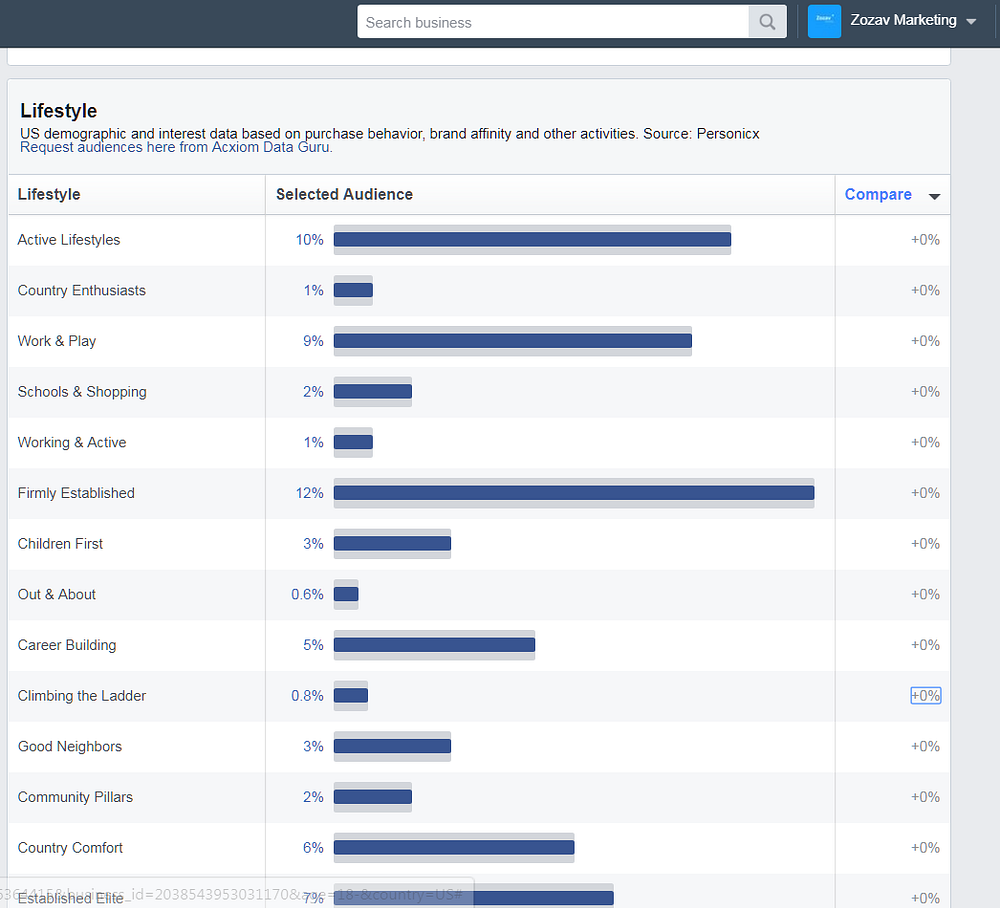This screenshot has height=908, width=1000.
Task: Click the Firmly Established 12% bar
Action: point(574,493)
